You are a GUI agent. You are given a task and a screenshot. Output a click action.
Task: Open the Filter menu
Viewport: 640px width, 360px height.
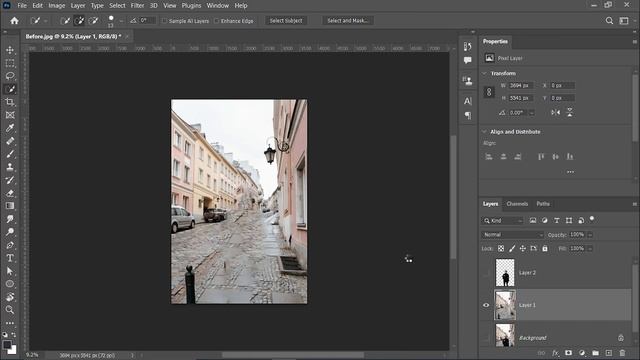tap(137, 6)
